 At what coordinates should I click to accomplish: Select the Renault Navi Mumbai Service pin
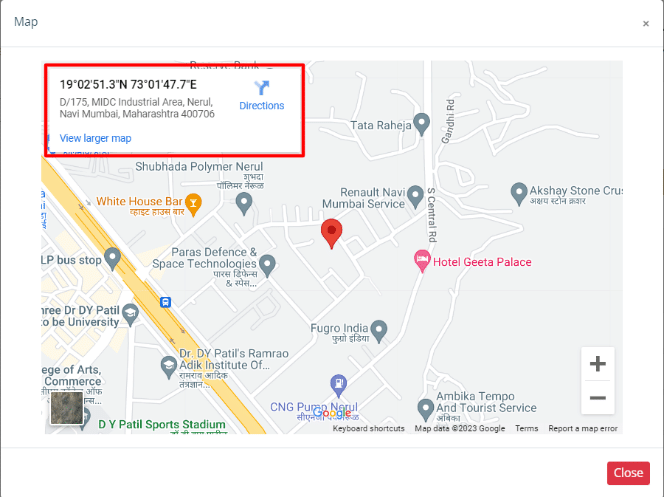(x=415, y=197)
